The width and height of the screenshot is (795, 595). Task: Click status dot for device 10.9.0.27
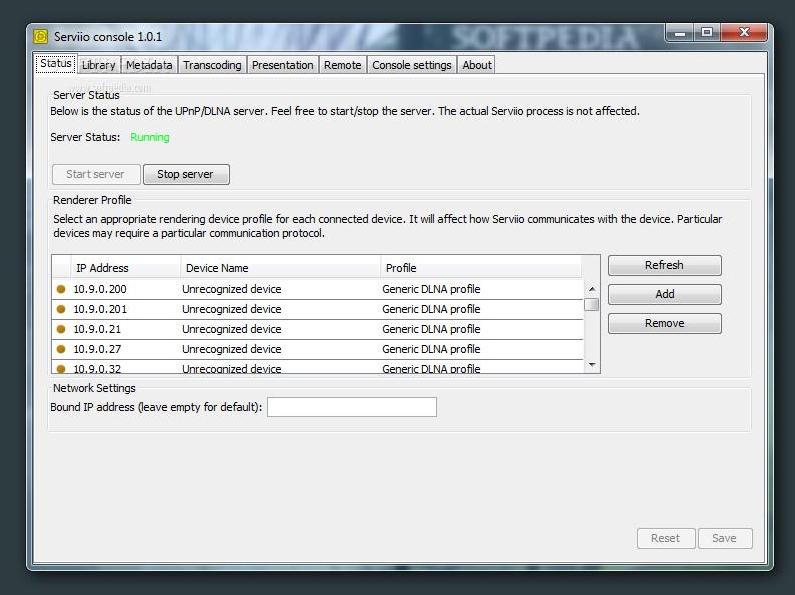[x=61, y=349]
